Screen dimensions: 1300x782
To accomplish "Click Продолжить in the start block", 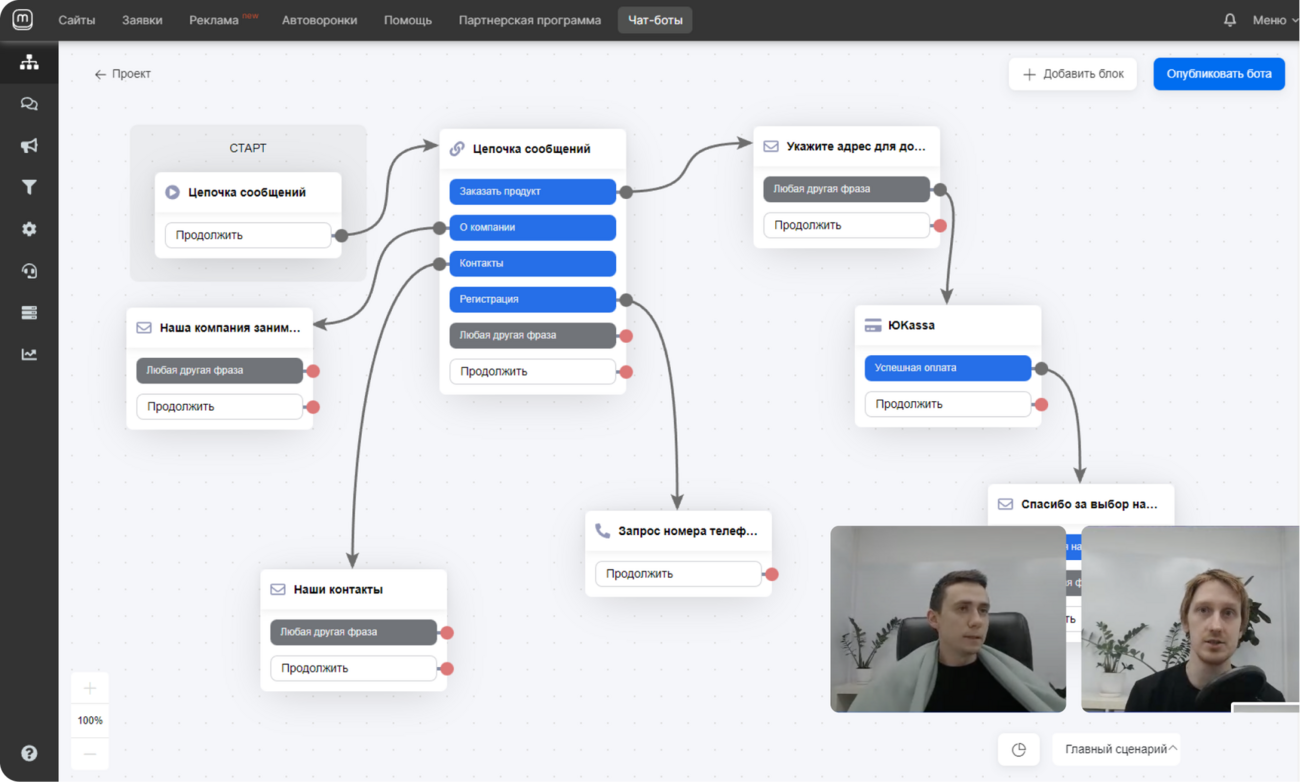I will point(248,235).
